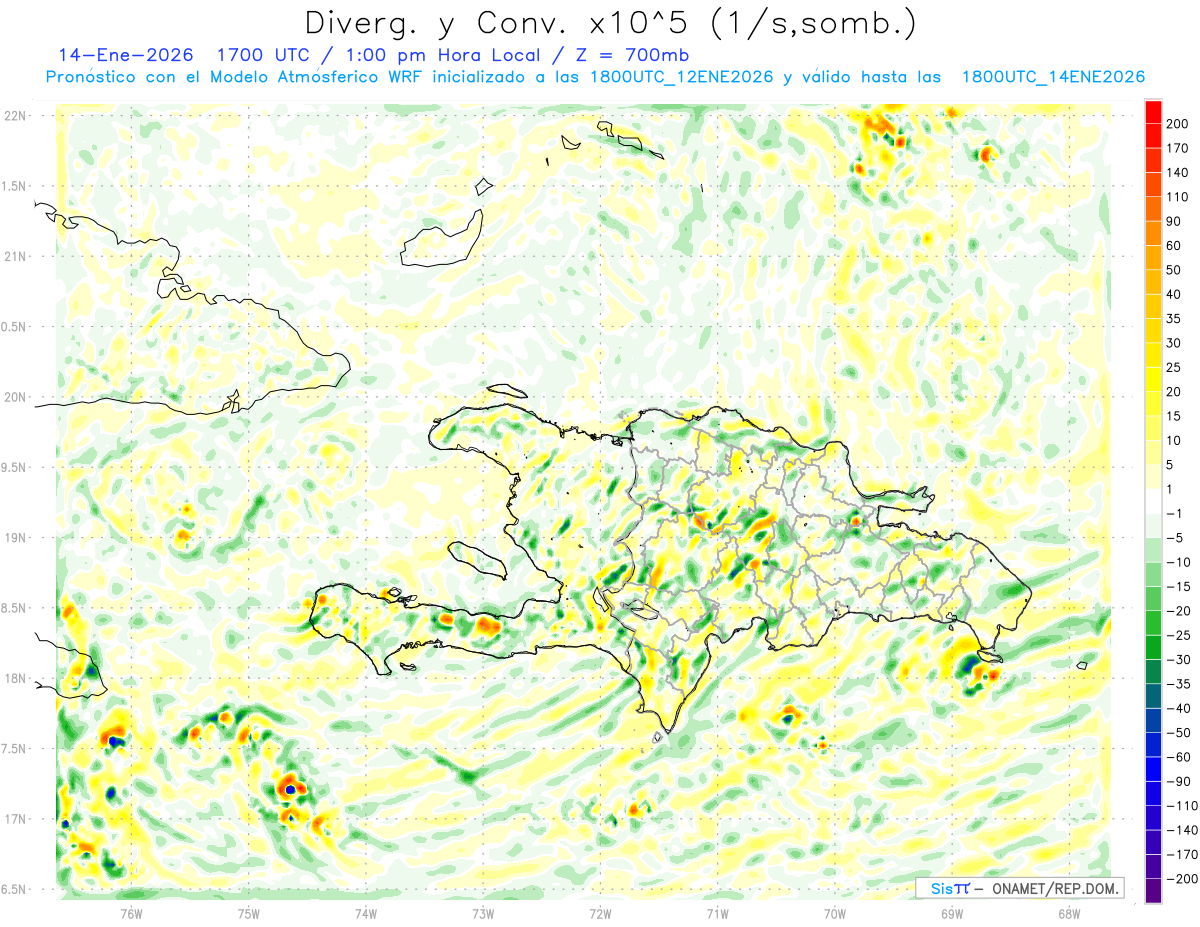Click the longitude axis label '73W'
This screenshot has height=927, width=1200.
click(x=483, y=913)
